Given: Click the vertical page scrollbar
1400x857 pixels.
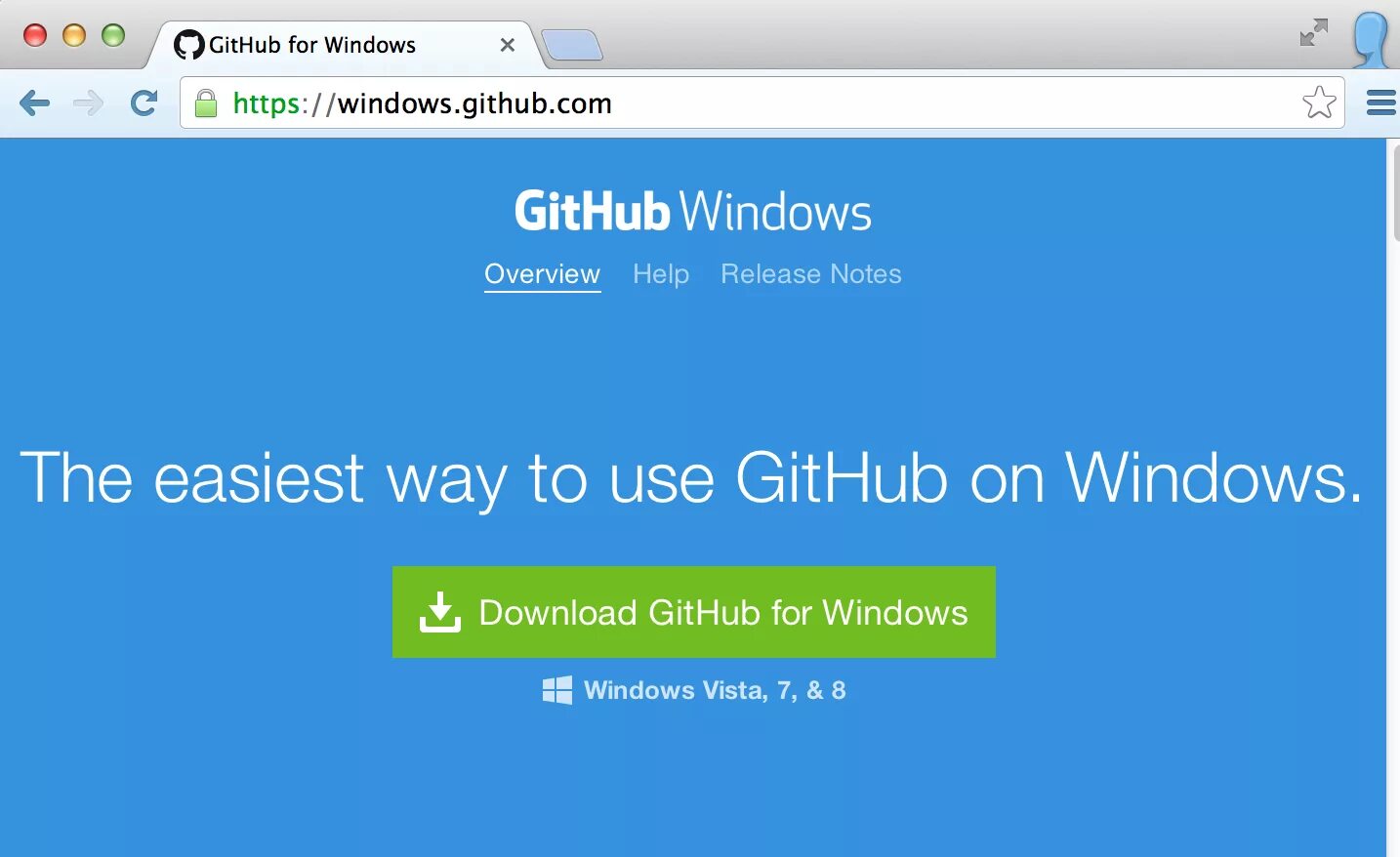Looking at the screenshot, I should click(1393, 498).
